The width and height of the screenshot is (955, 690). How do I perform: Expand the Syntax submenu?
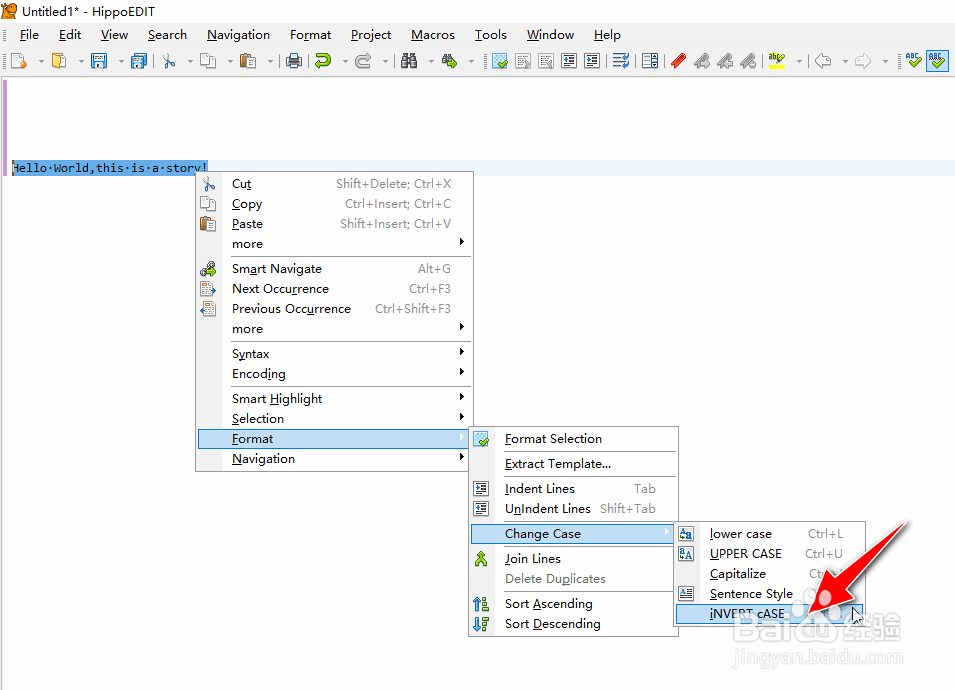click(334, 353)
